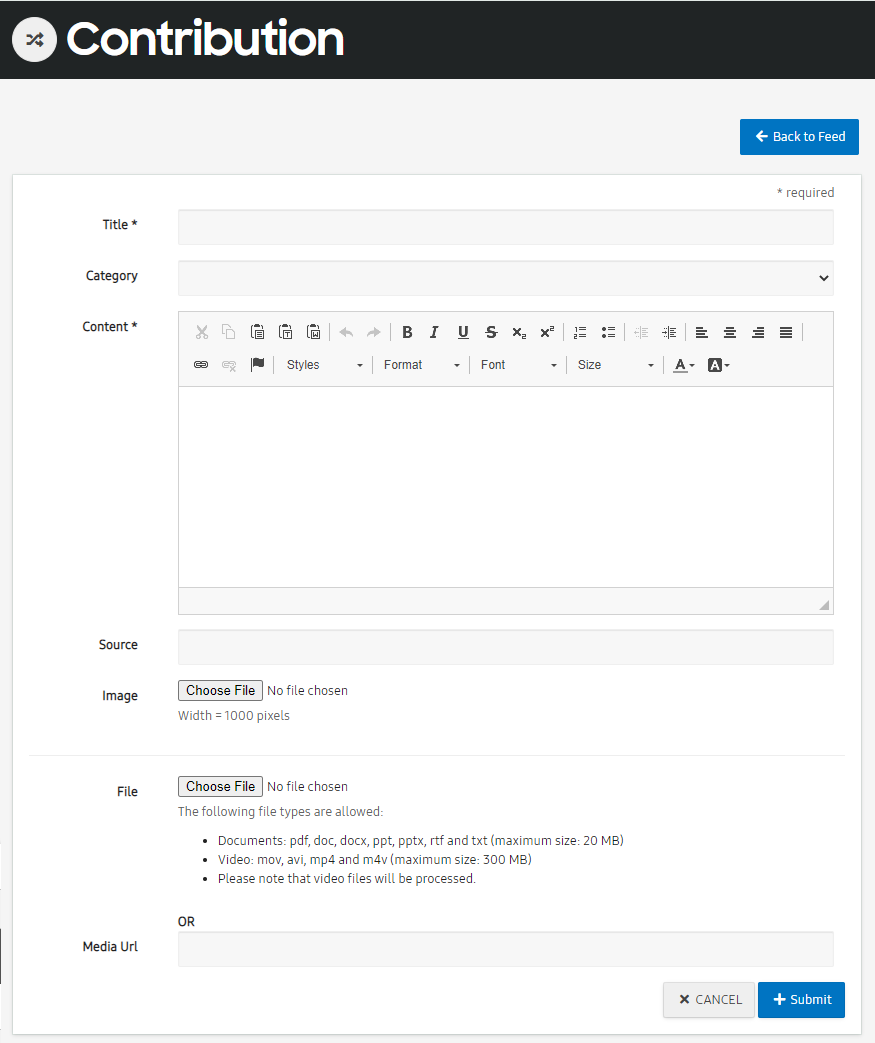
Task: Center align the text
Action: click(730, 332)
